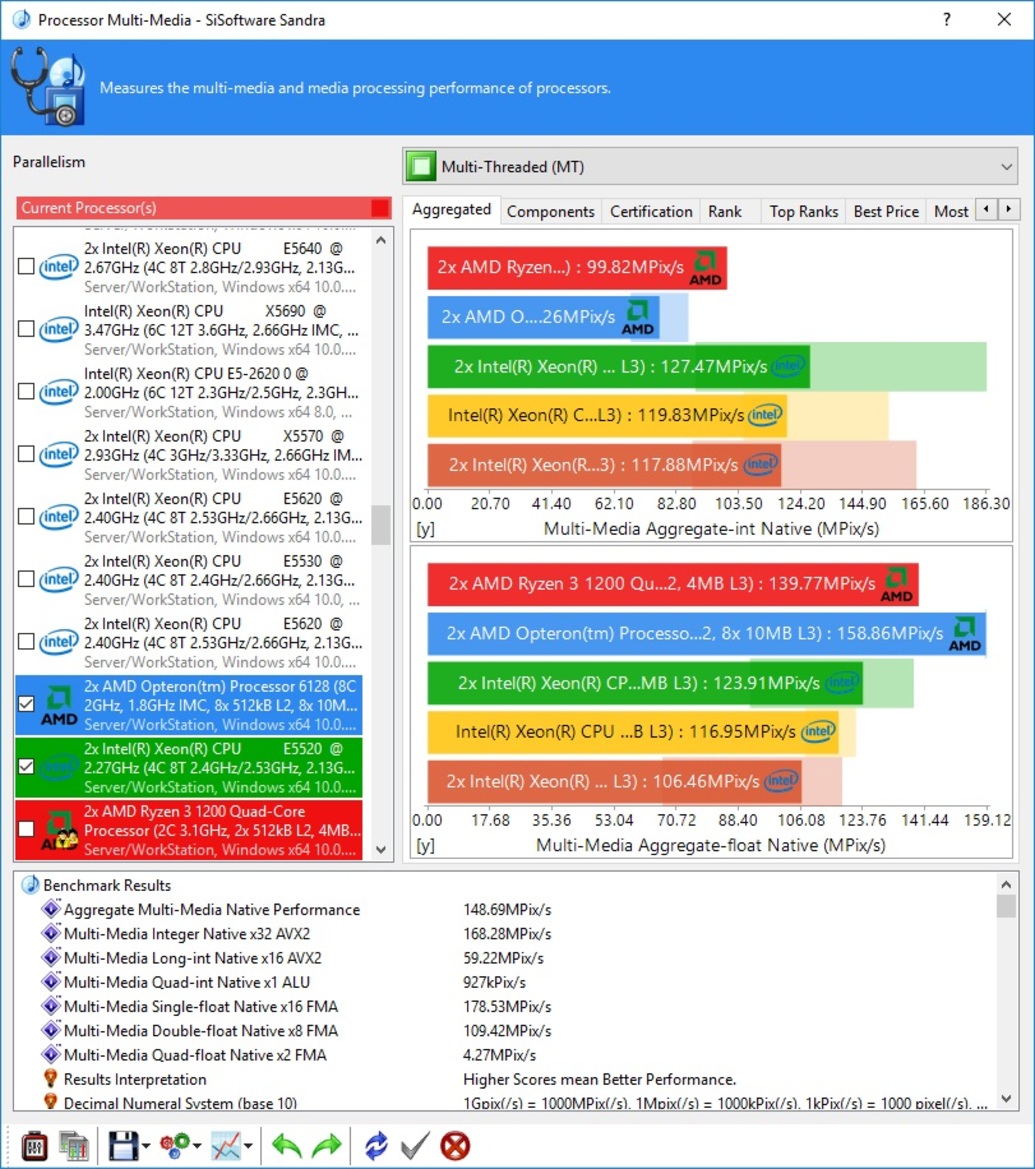Open the gears options toolbar icon
Image resolution: width=1035 pixels, height=1169 pixels.
pyautogui.click(x=175, y=1146)
